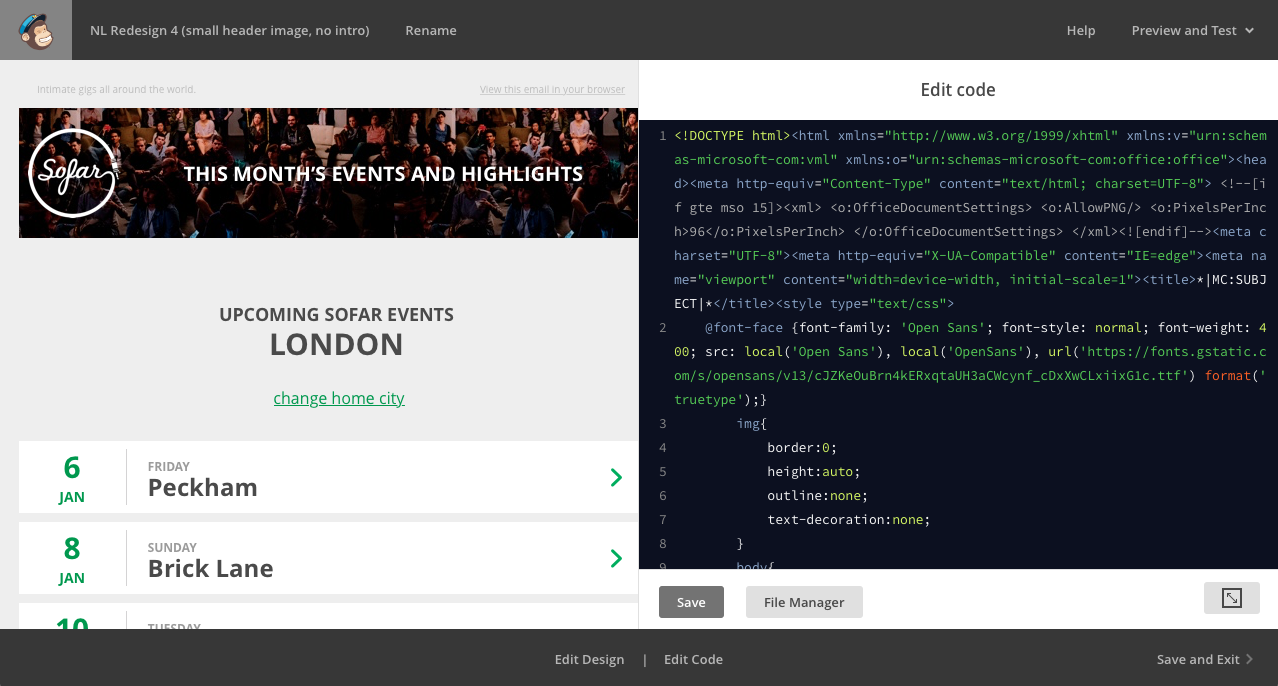Click the green arrow on Peckham row
This screenshot has height=686, width=1278.
(x=616, y=478)
